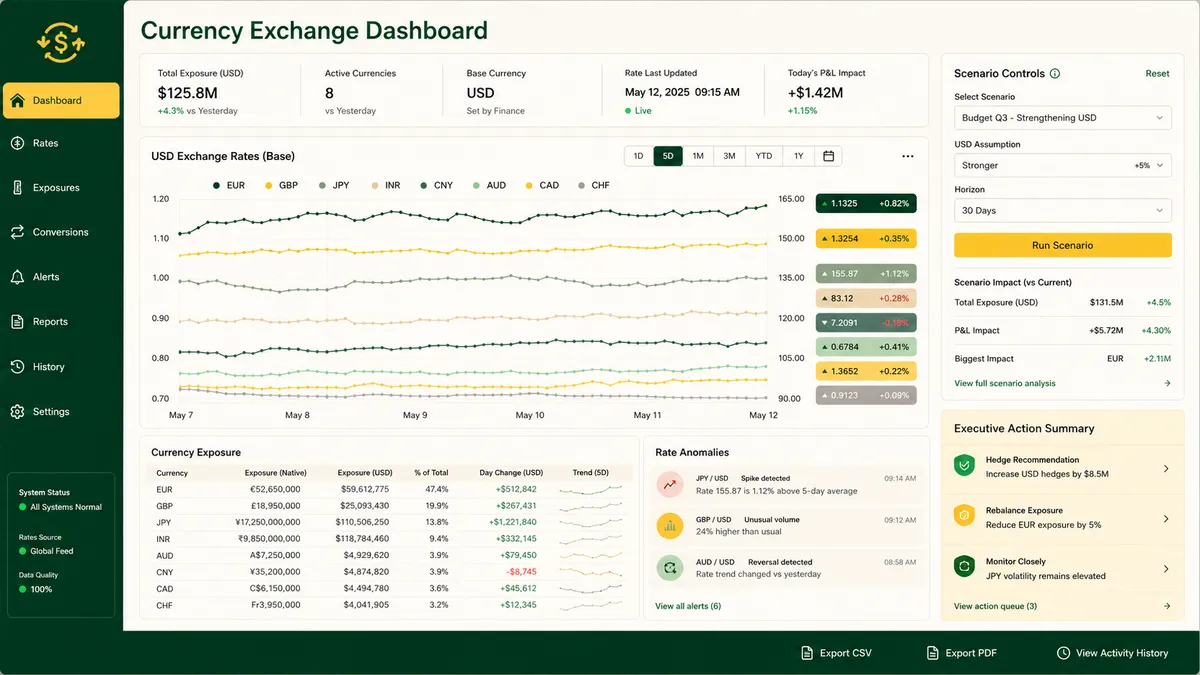The height and width of the screenshot is (675, 1200).
Task: Click the JPY / USD spike anomaly icon
Action: [x=669, y=484]
